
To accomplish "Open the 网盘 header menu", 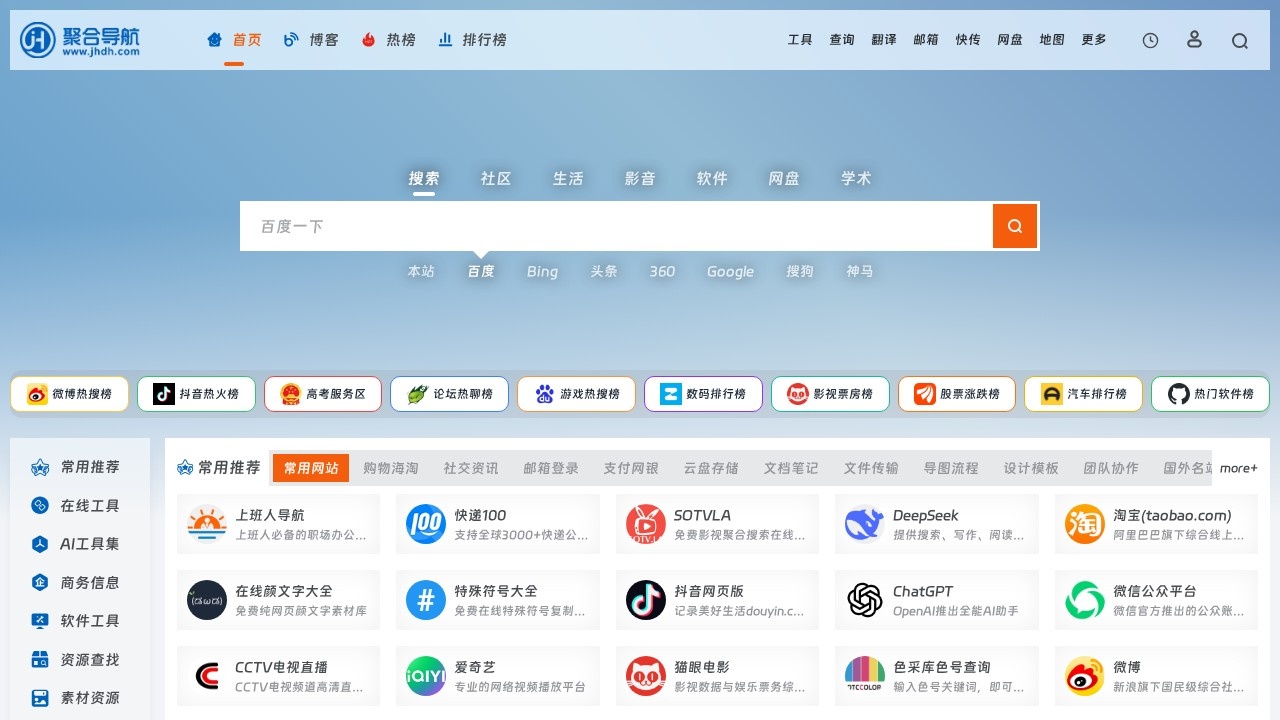I will [1010, 40].
